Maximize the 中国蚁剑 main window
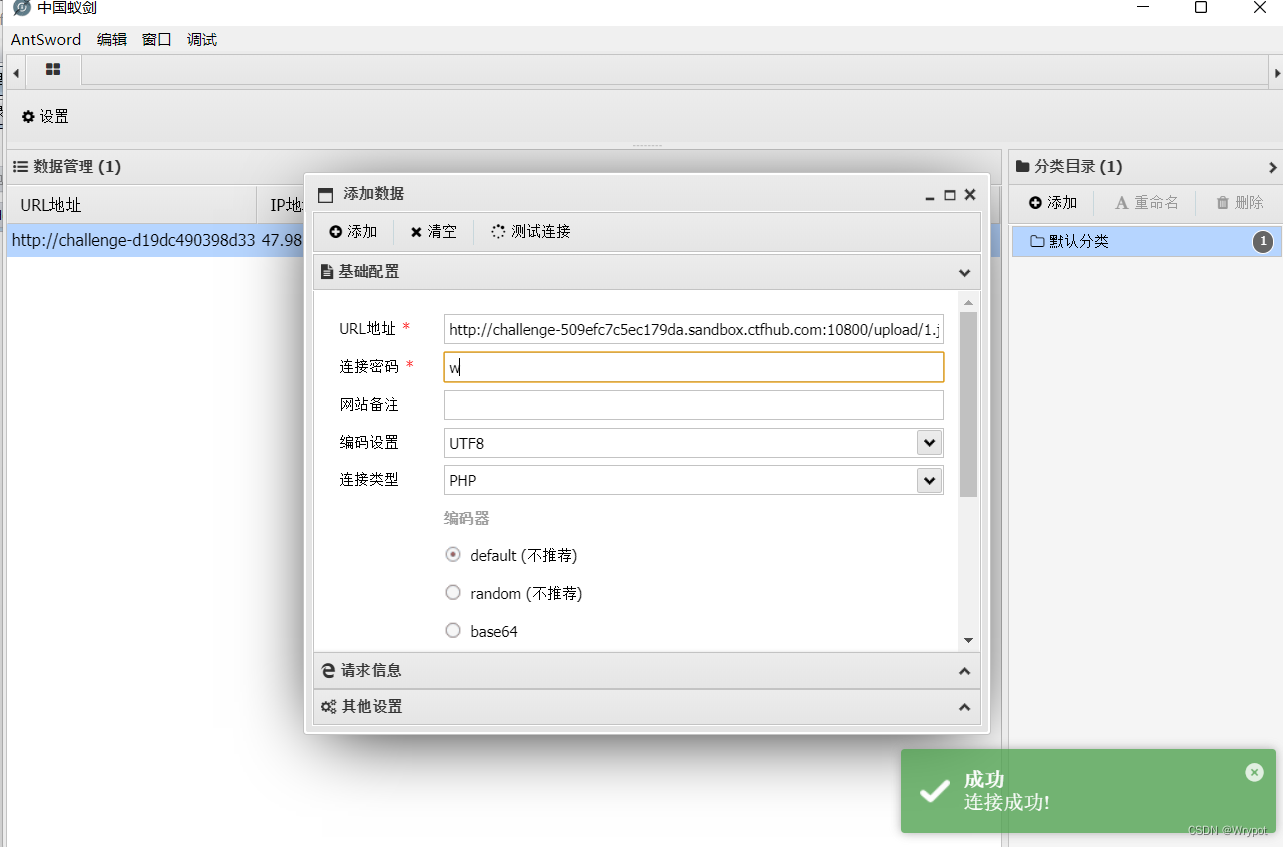1283x847 pixels. (1201, 8)
